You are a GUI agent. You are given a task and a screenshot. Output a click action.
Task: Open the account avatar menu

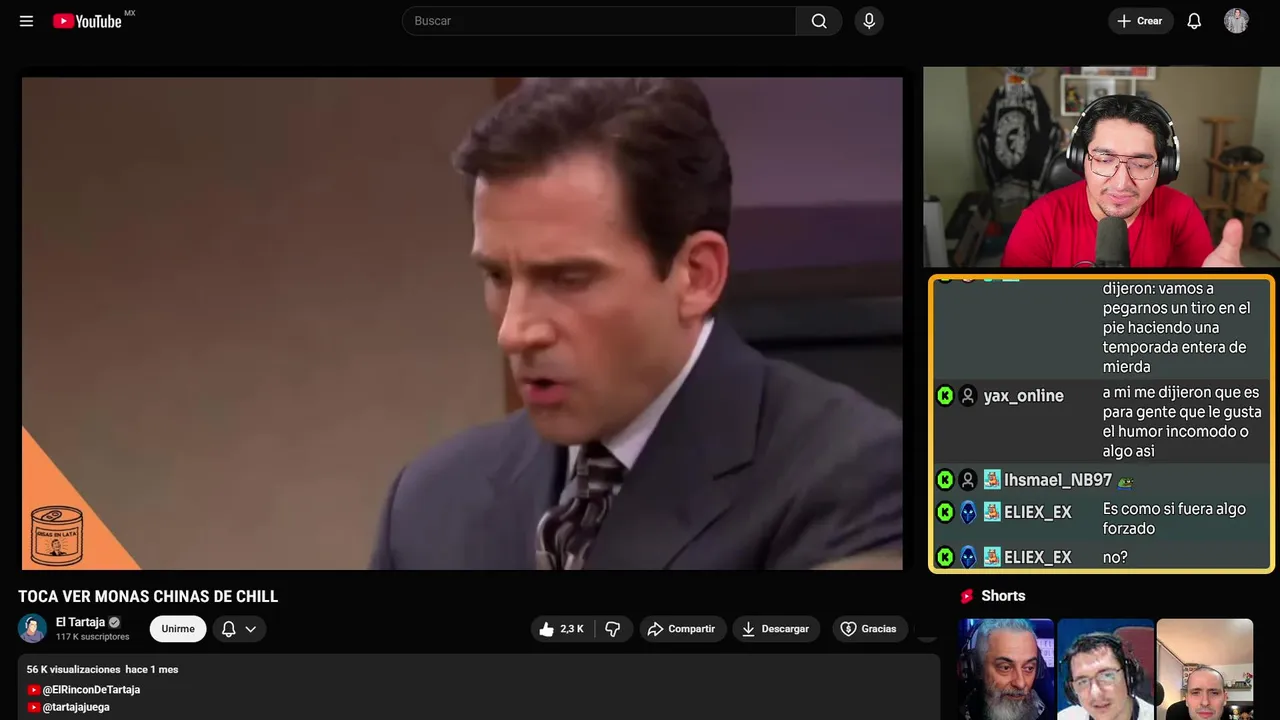[x=1236, y=21]
